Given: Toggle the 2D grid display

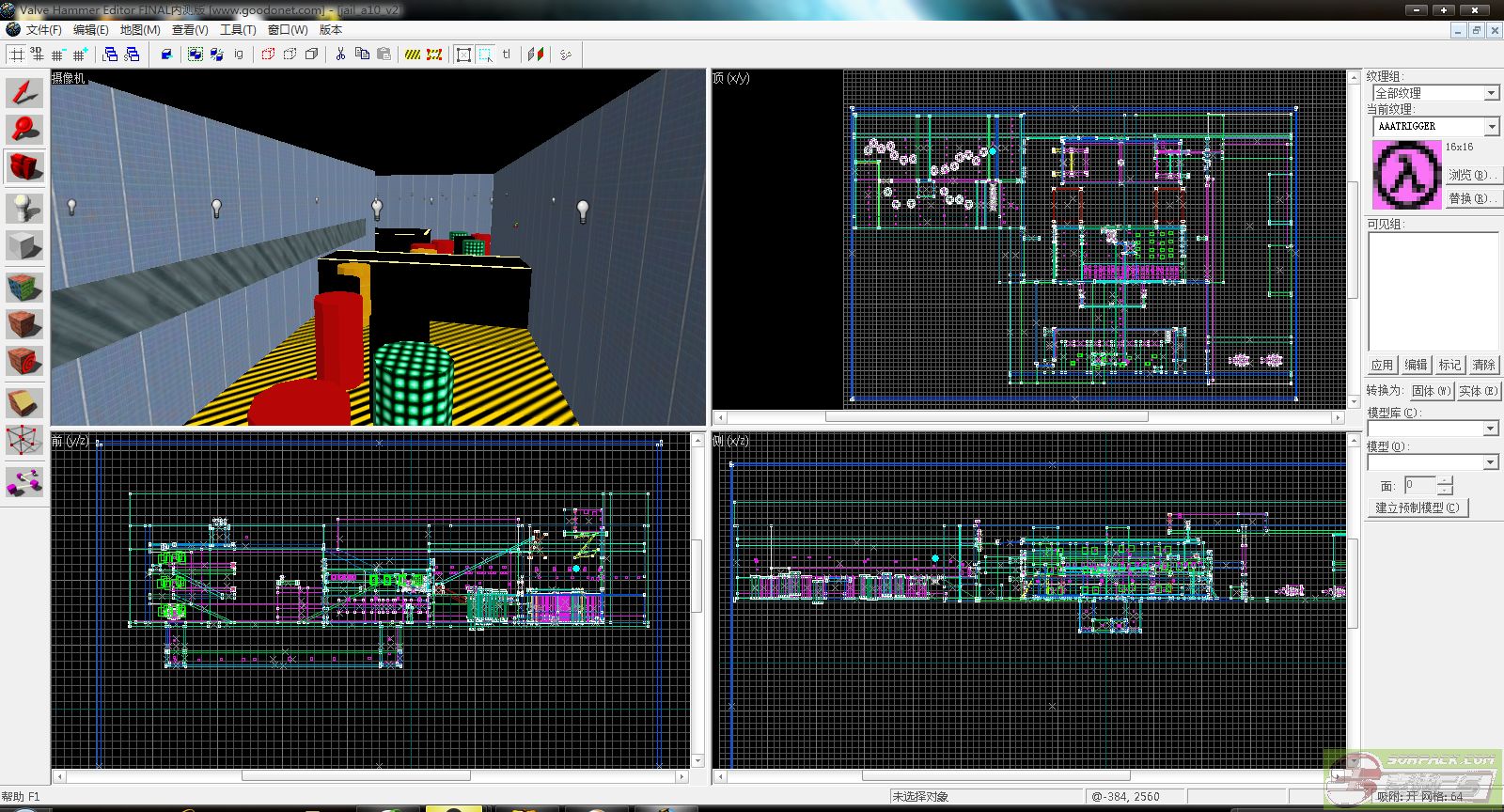Looking at the screenshot, I should click(x=17, y=55).
